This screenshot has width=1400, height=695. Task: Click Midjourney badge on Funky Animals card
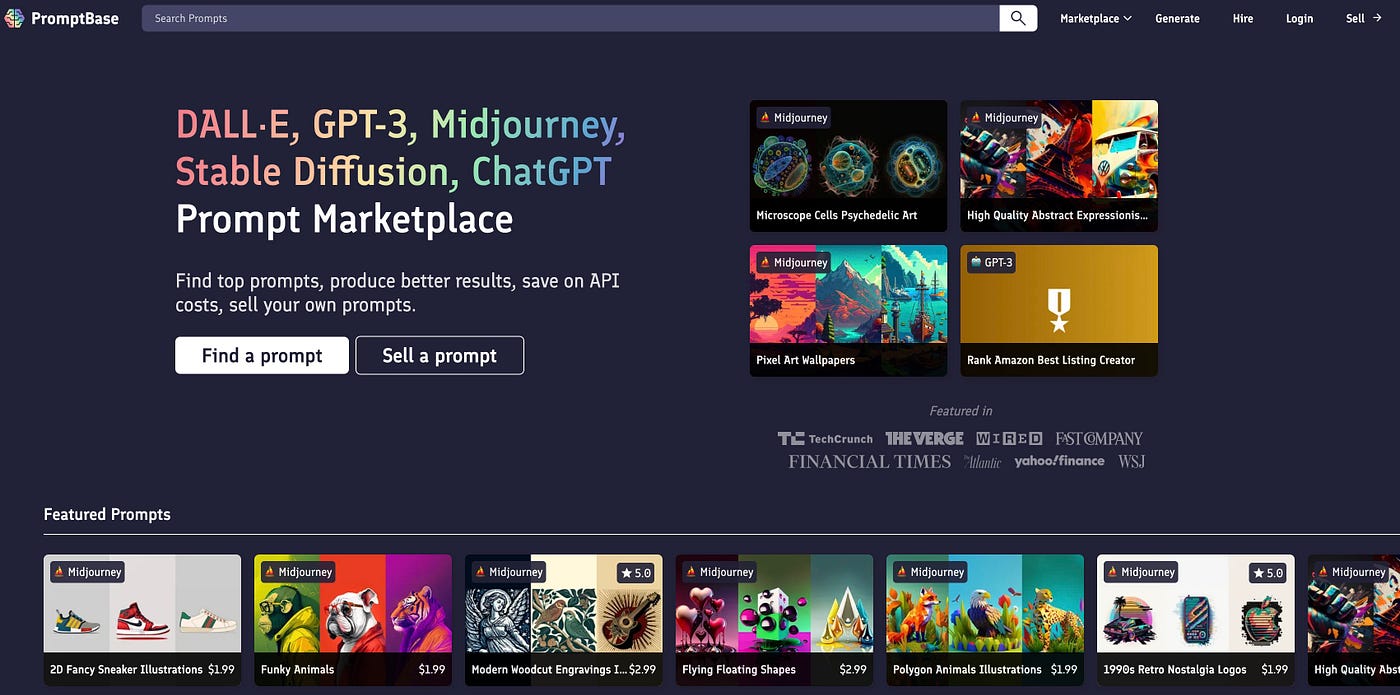299,573
